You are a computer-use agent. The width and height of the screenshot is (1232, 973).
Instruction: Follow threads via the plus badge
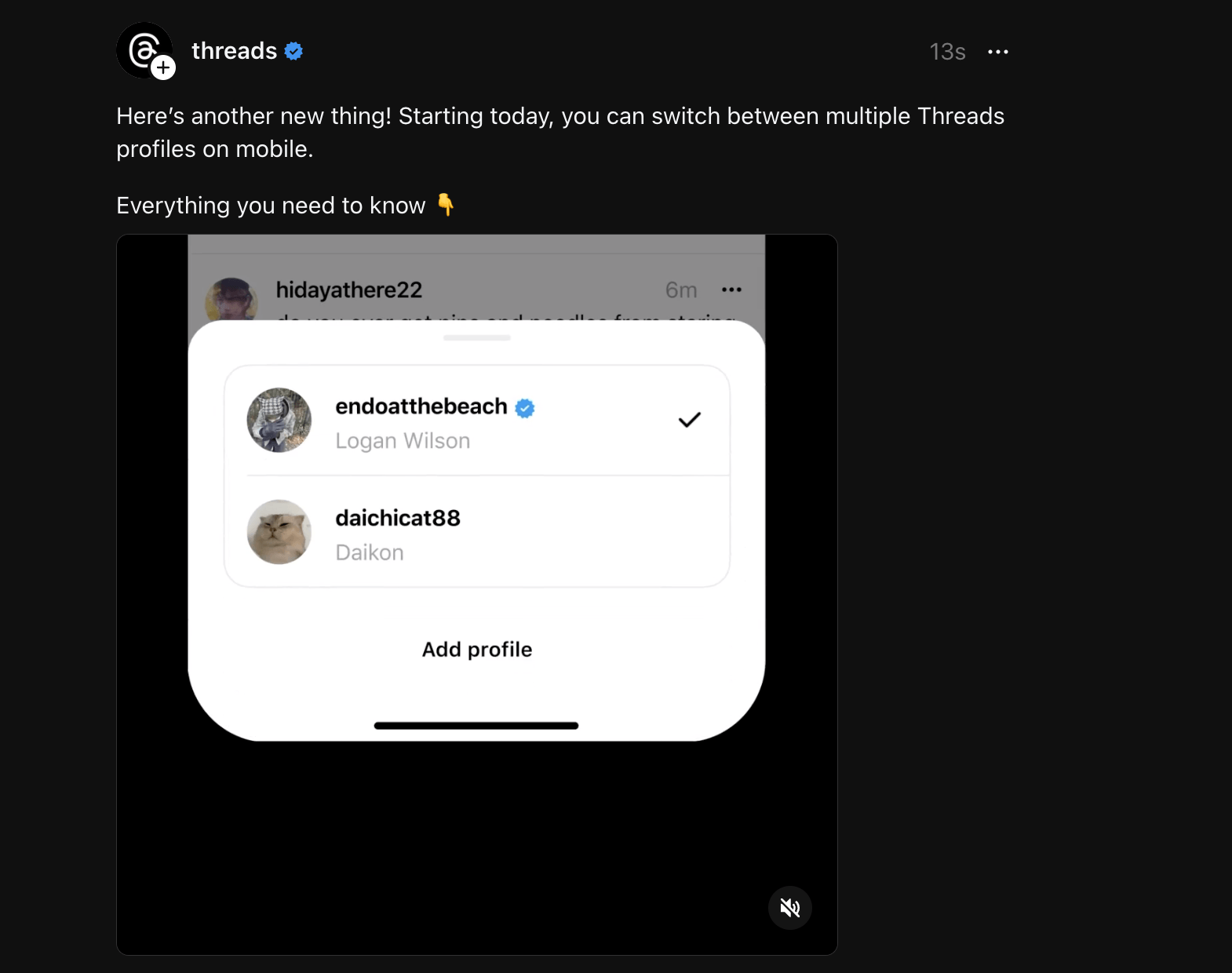click(x=163, y=68)
